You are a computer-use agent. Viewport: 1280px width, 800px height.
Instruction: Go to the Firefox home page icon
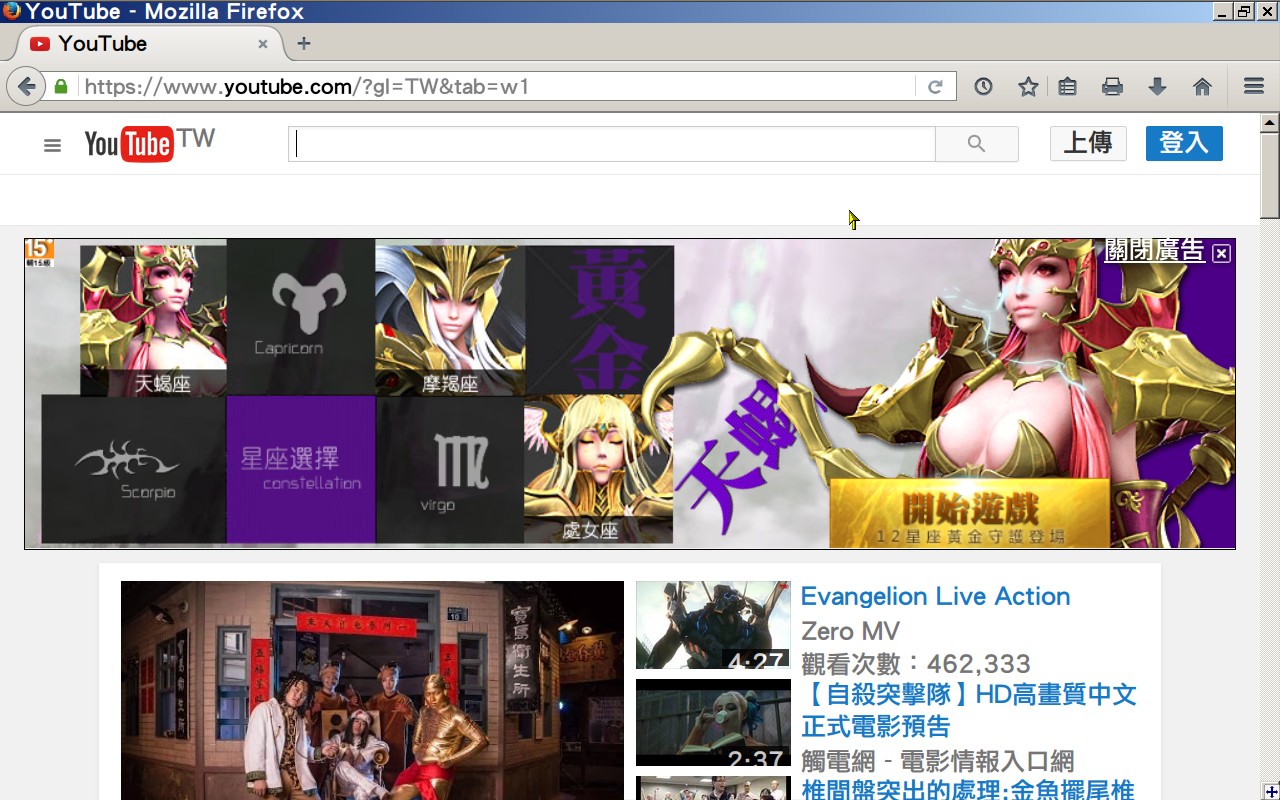pyautogui.click(x=1202, y=87)
